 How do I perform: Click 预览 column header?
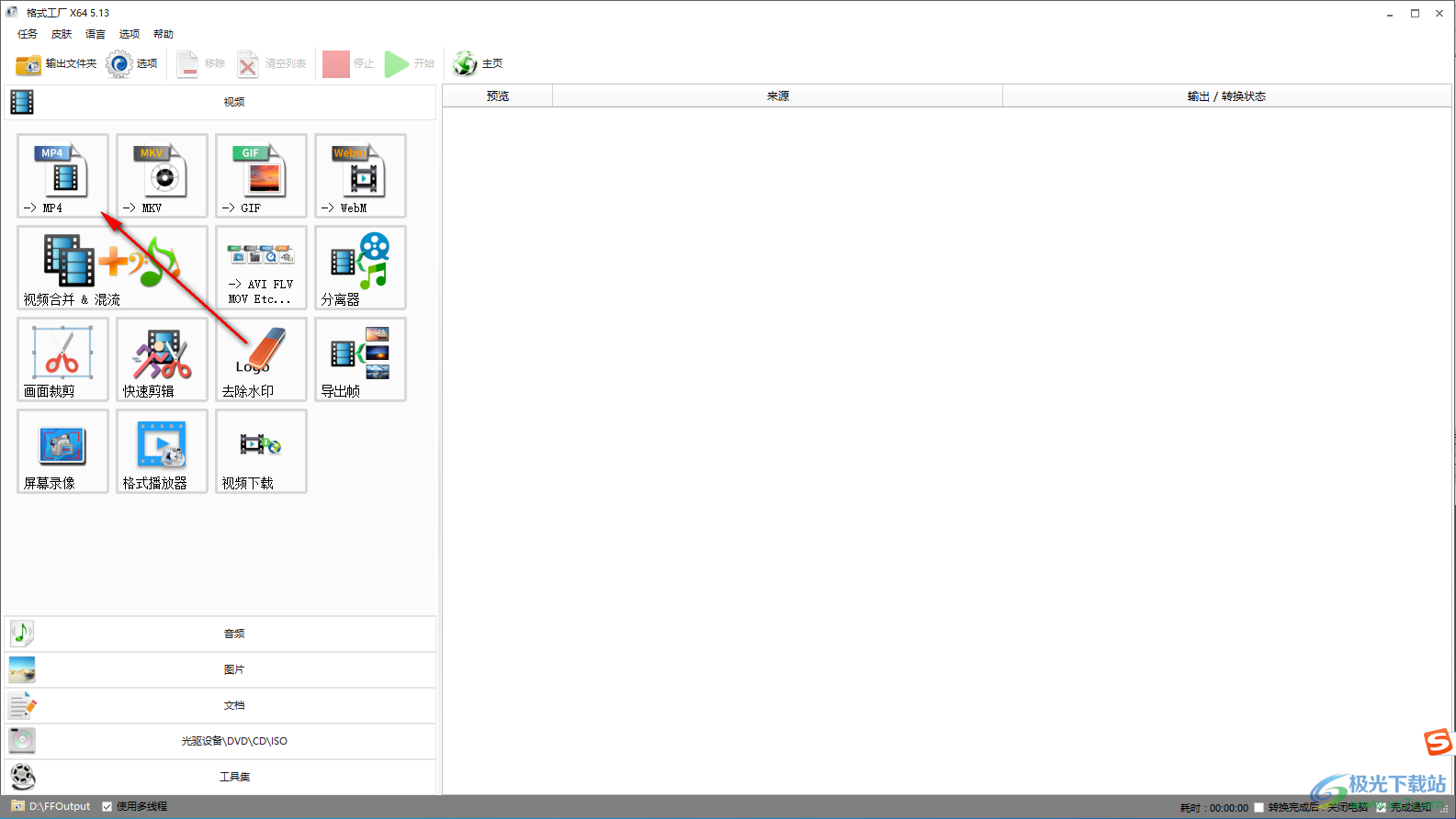point(498,95)
